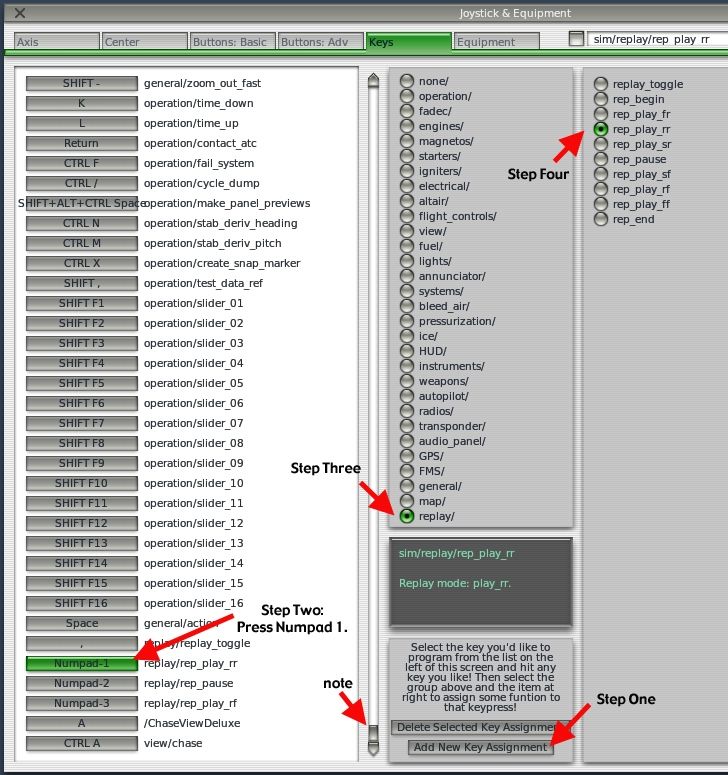Click the SHIFT - key button
The width and height of the screenshot is (728, 775).
click(82, 83)
